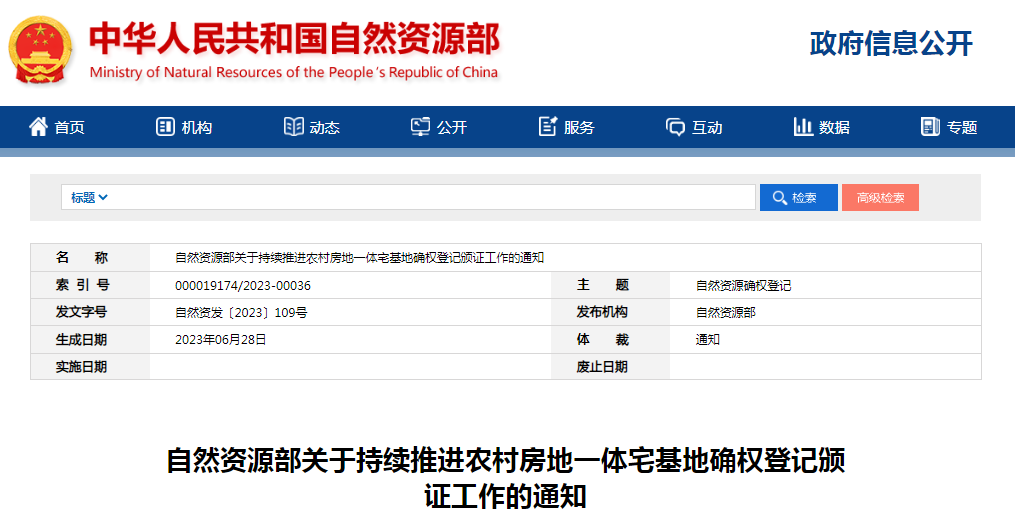Go to the 公开 section

[439, 127]
